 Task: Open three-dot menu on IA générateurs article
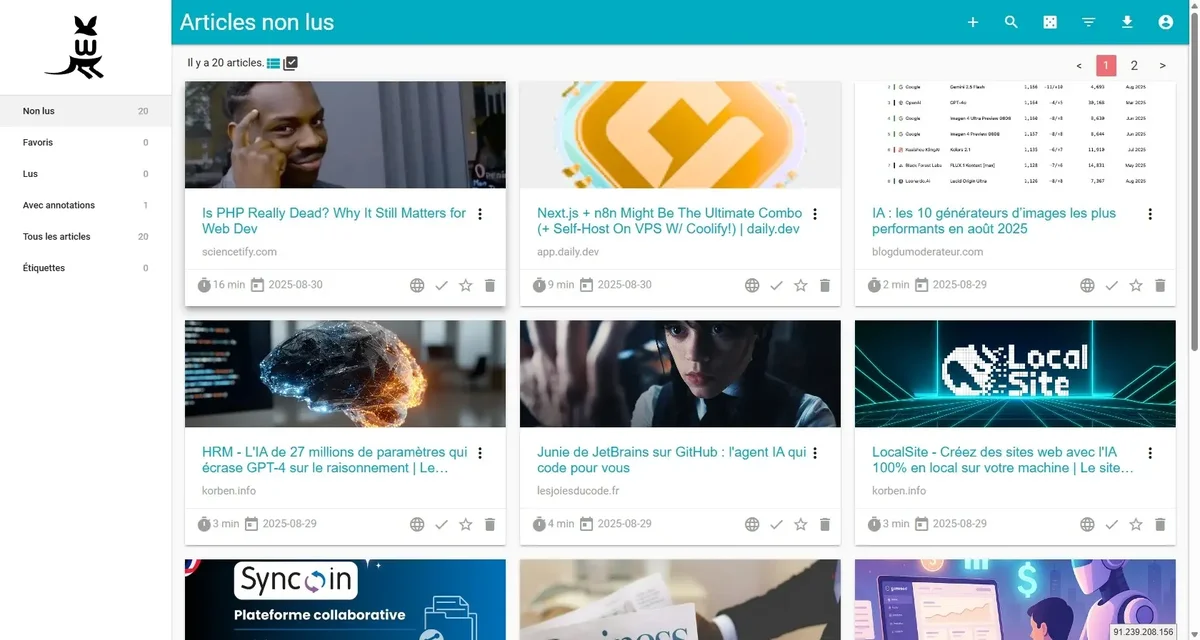click(x=1150, y=214)
